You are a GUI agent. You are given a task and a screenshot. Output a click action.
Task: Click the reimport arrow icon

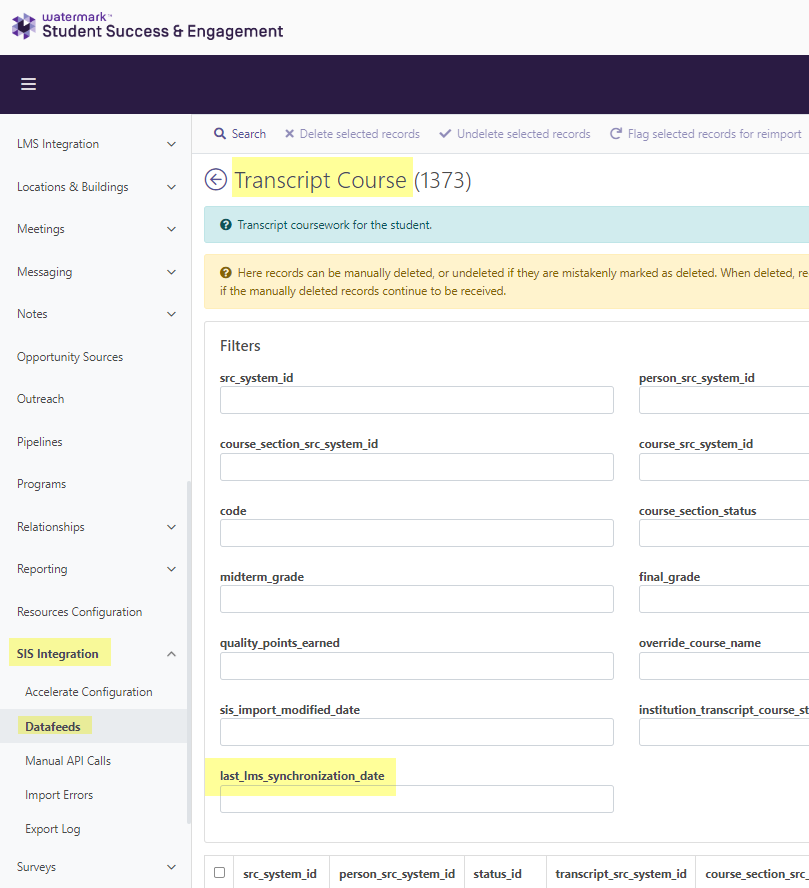(615, 134)
